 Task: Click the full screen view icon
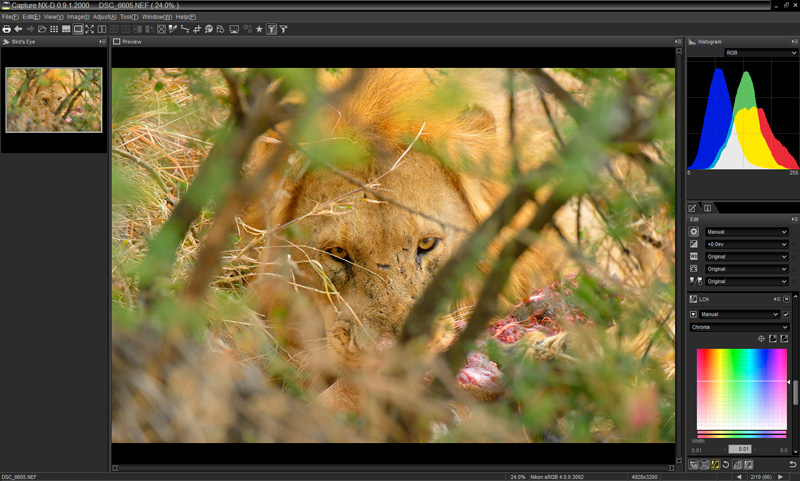[x=90, y=29]
